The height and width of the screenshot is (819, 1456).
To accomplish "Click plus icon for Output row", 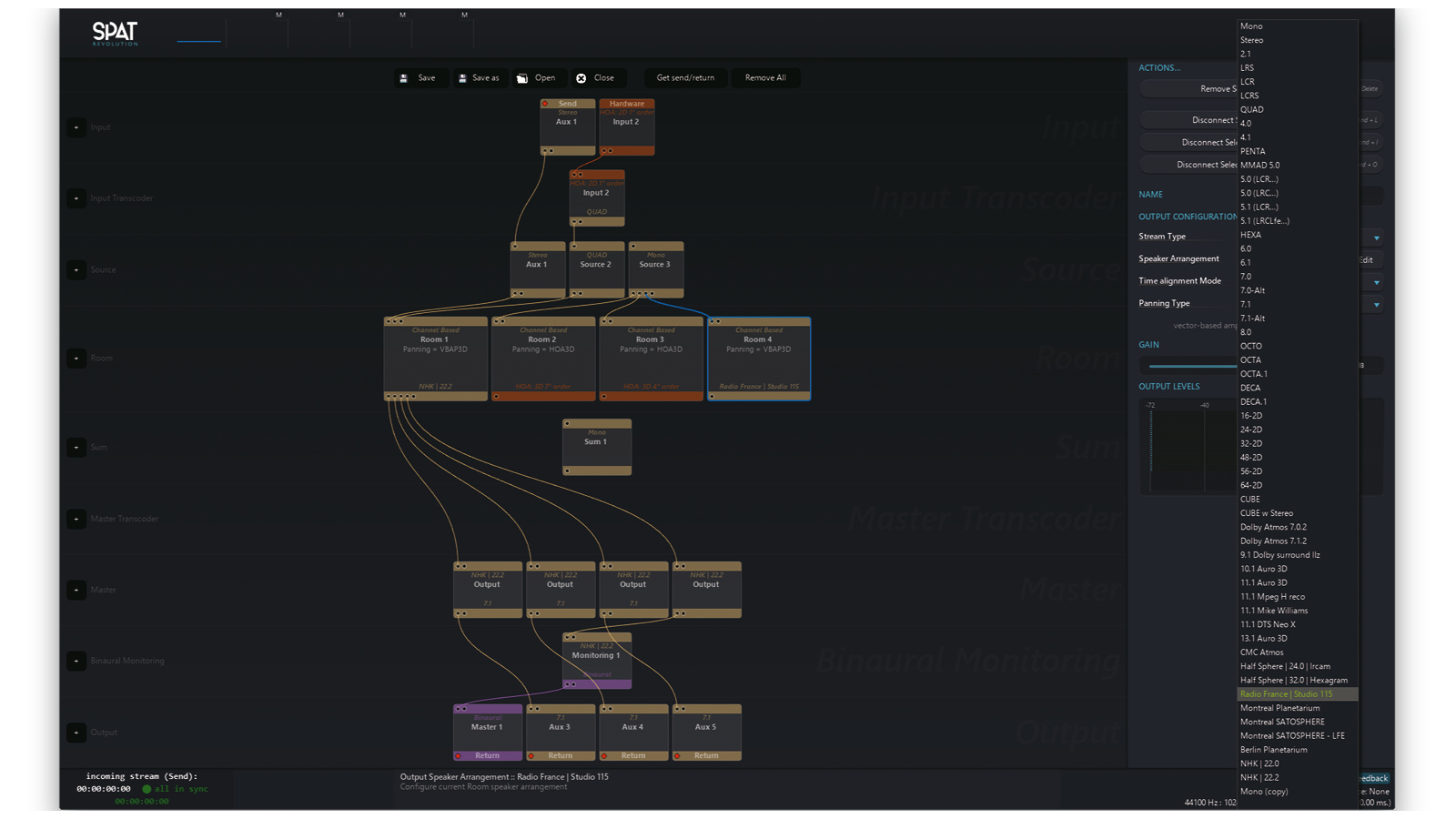I will coord(76,732).
